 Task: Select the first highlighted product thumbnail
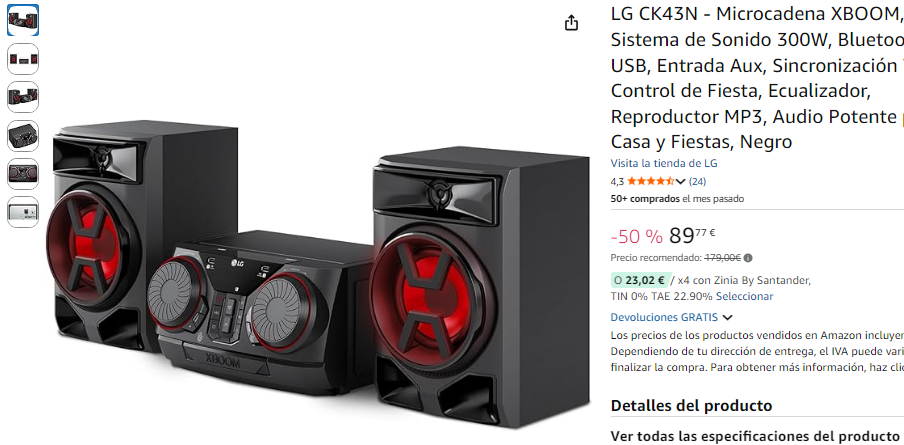[23, 20]
